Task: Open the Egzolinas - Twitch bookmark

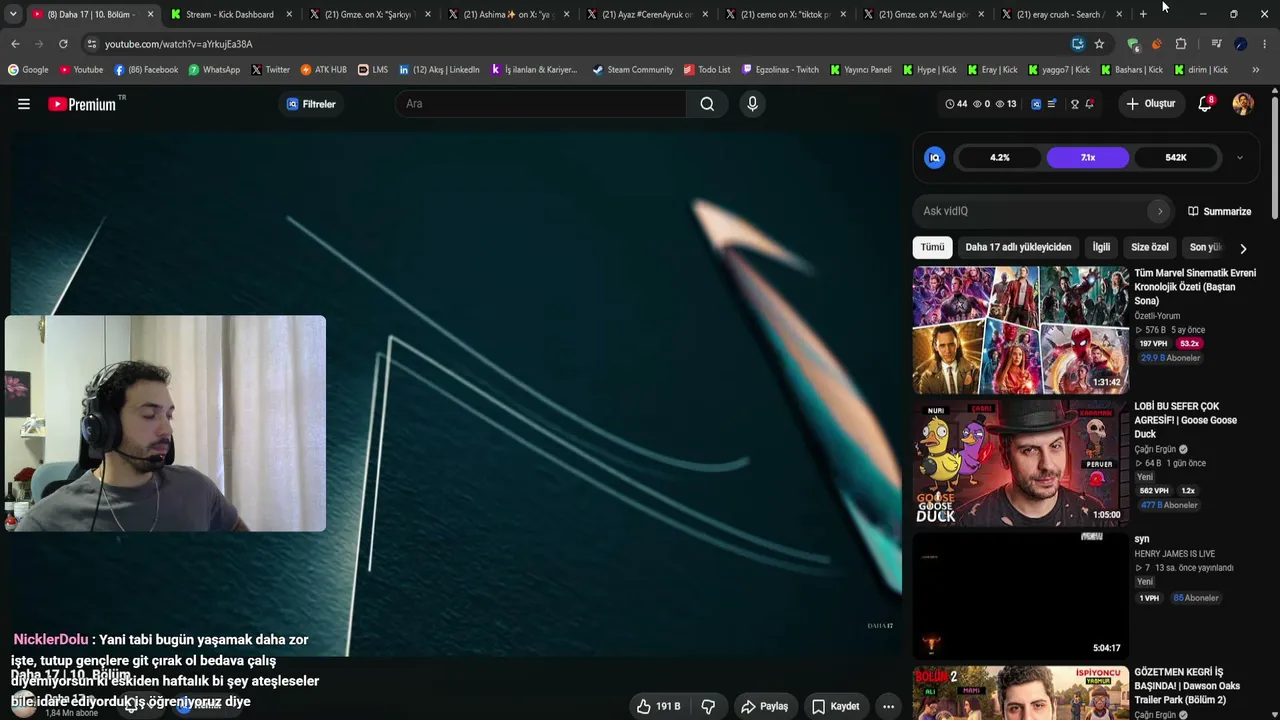Action: tap(780, 70)
